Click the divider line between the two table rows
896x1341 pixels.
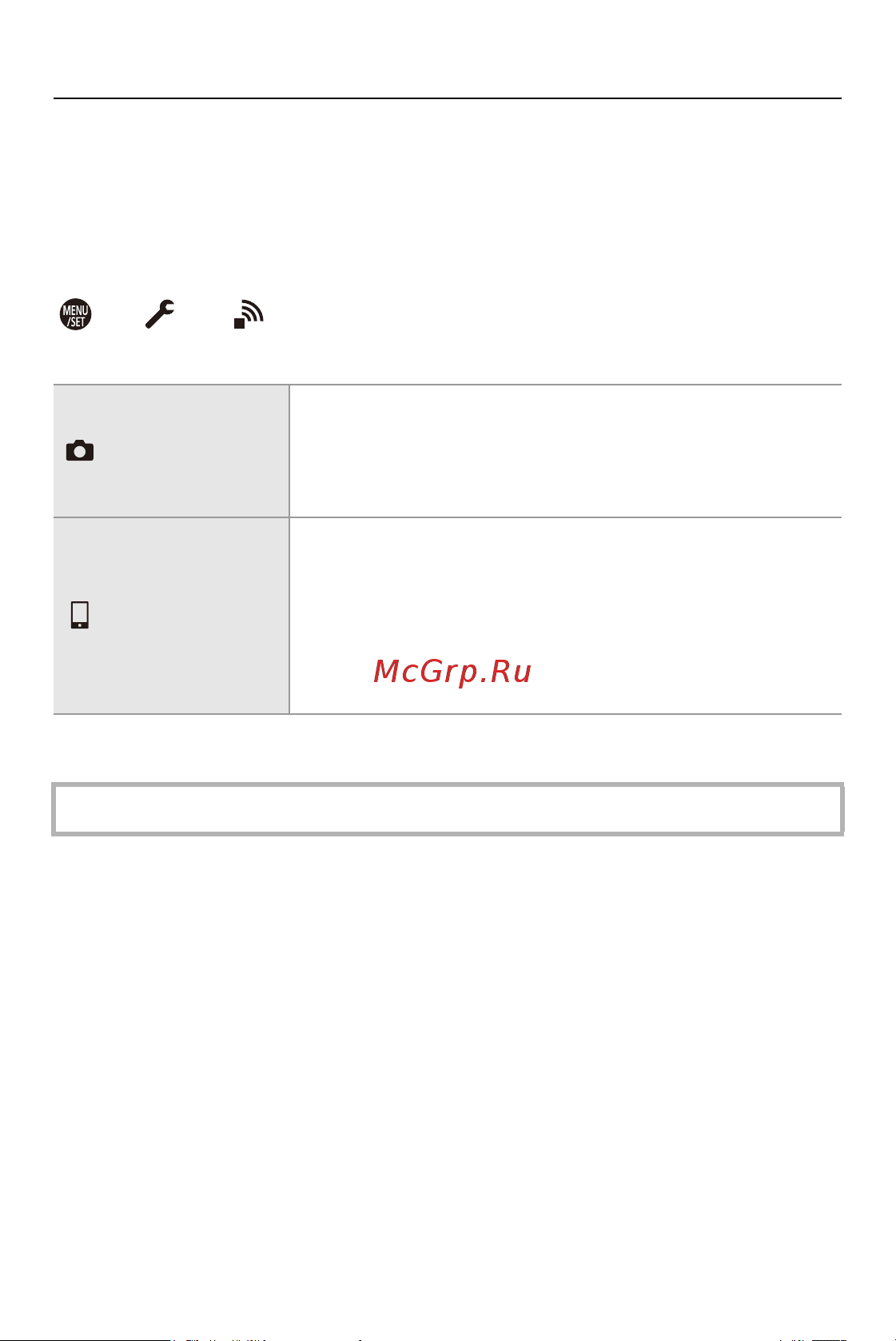tap(448, 517)
